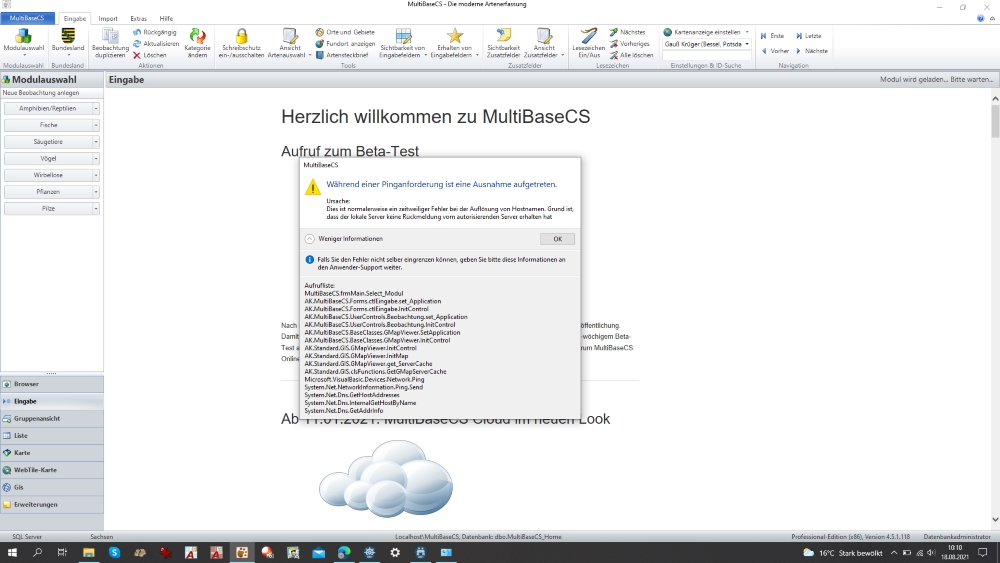Open the Artensteckbrief tool
This screenshot has height=563, width=1000.
[342, 55]
